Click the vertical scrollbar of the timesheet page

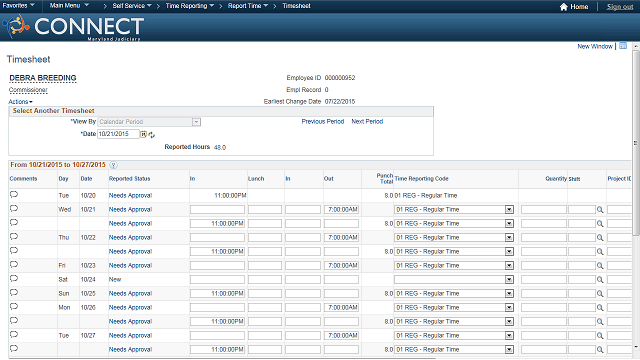(636, 143)
